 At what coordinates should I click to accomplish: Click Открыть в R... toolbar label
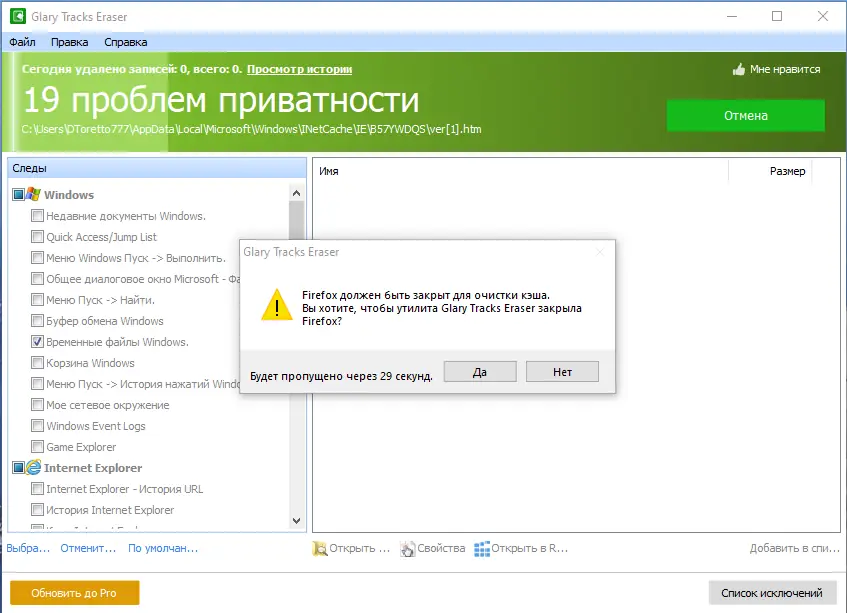(x=529, y=548)
